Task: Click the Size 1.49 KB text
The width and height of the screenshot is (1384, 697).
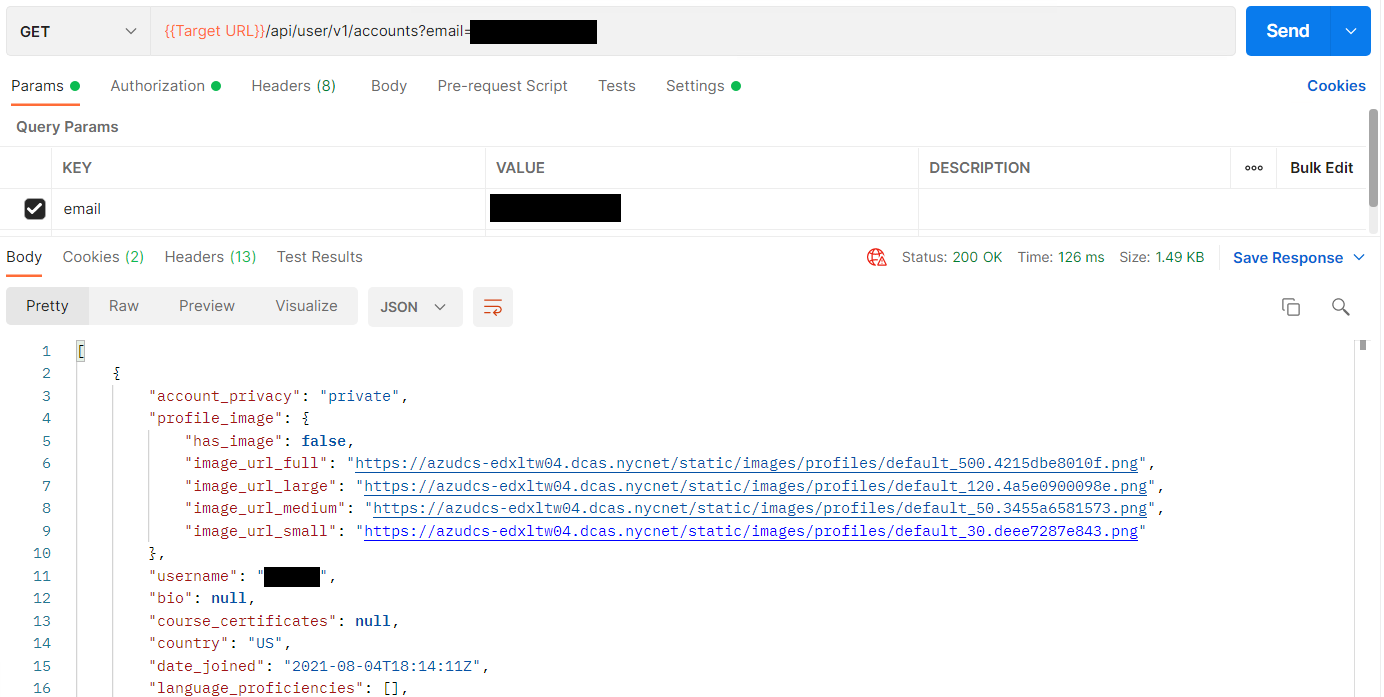Action: [1162, 257]
